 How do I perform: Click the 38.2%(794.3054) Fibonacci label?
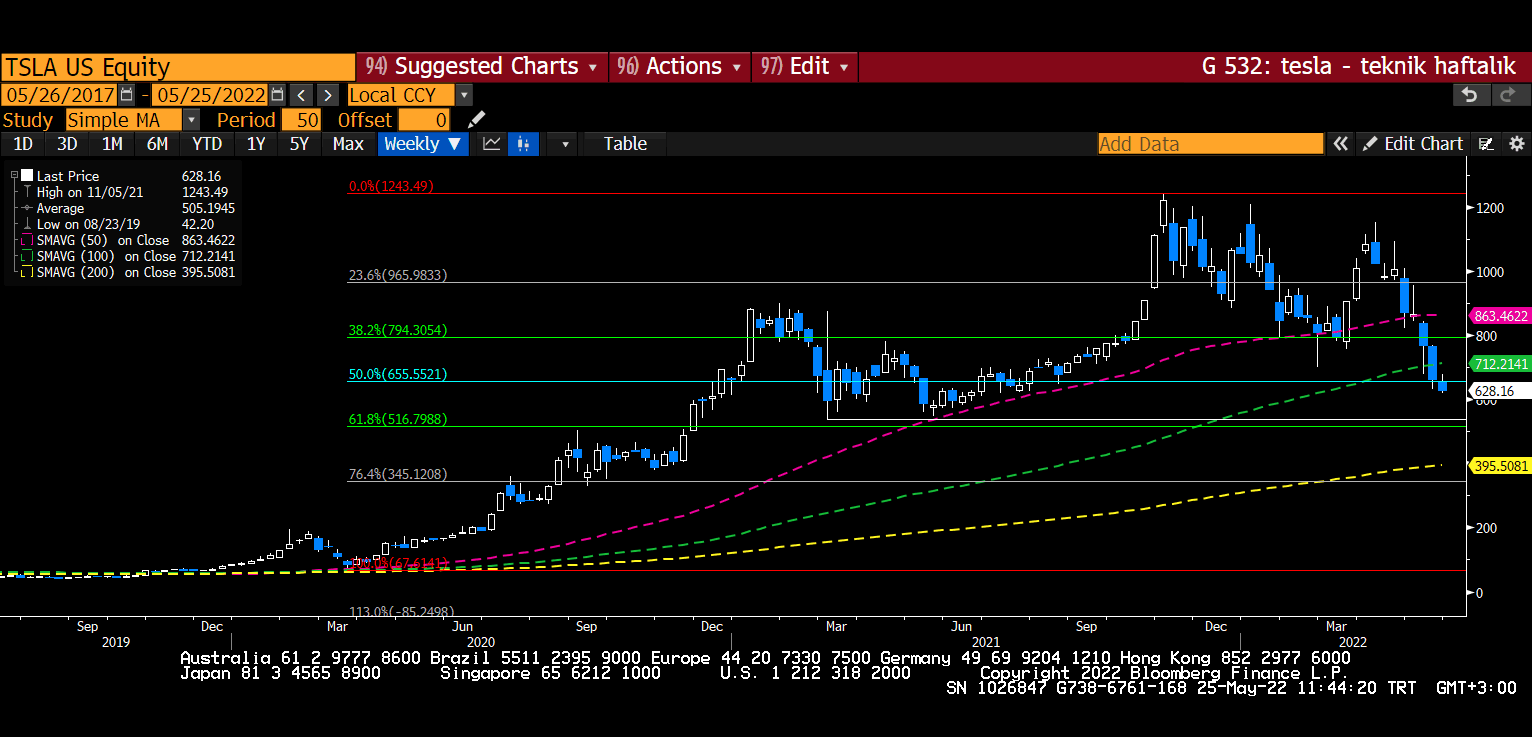397,330
